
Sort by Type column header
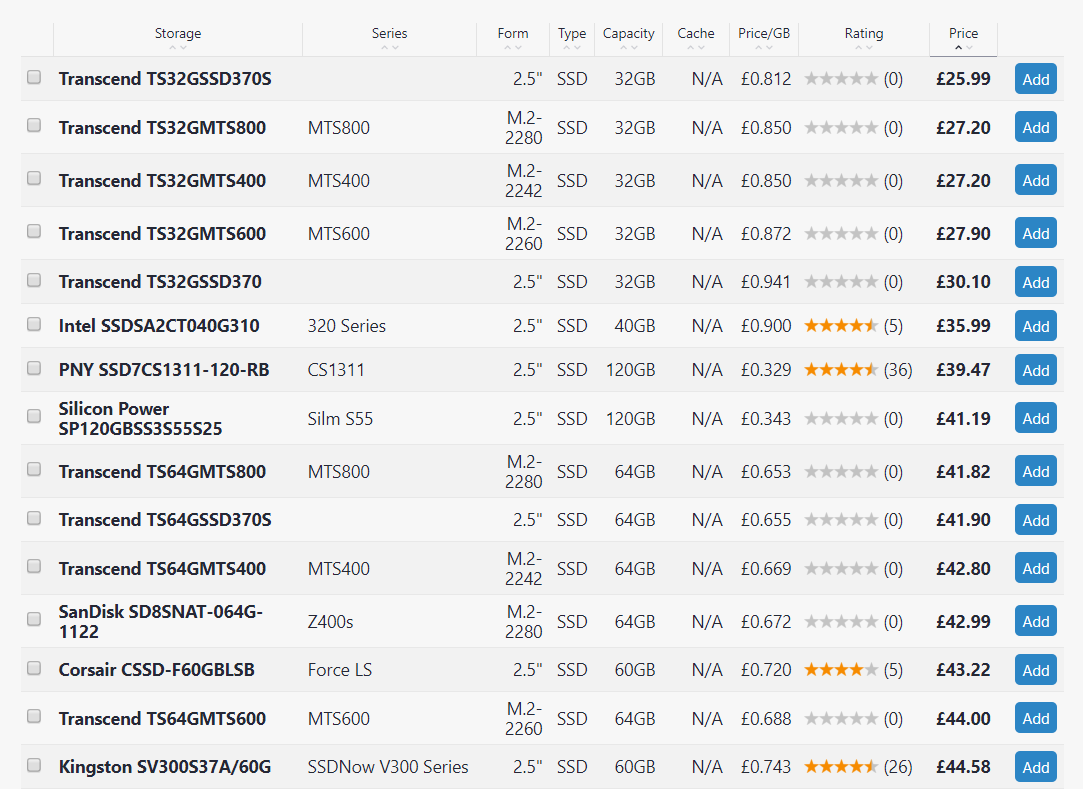click(572, 33)
